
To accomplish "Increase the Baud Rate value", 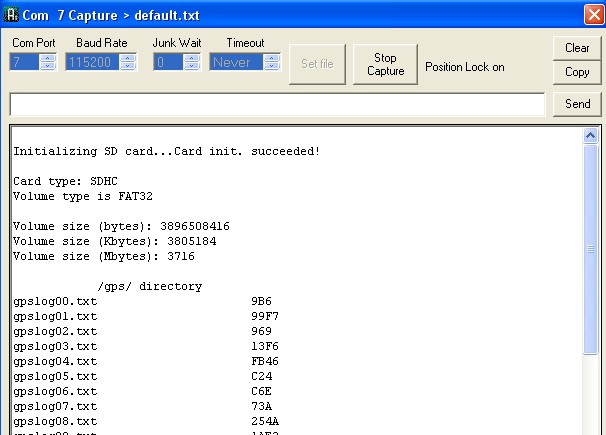I will [128, 58].
